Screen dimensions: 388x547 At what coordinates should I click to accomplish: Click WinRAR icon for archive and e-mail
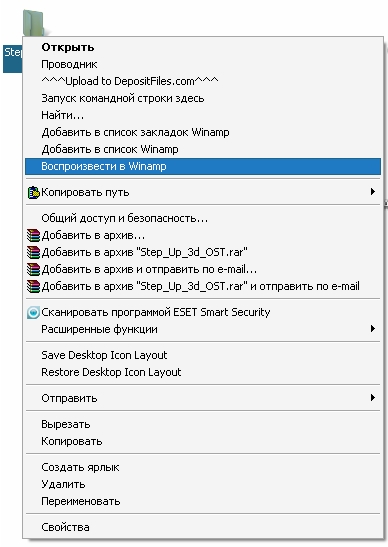coord(33,269)
